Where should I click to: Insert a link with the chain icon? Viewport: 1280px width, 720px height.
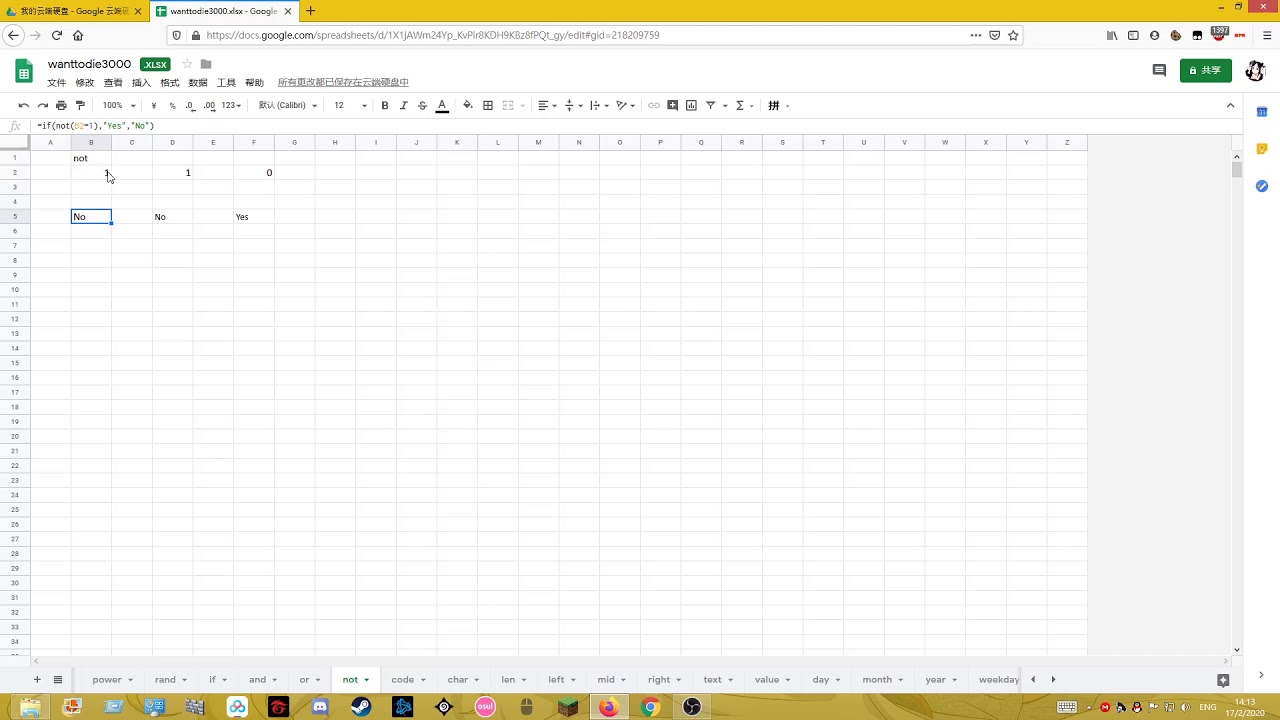[x=654, y=105]
